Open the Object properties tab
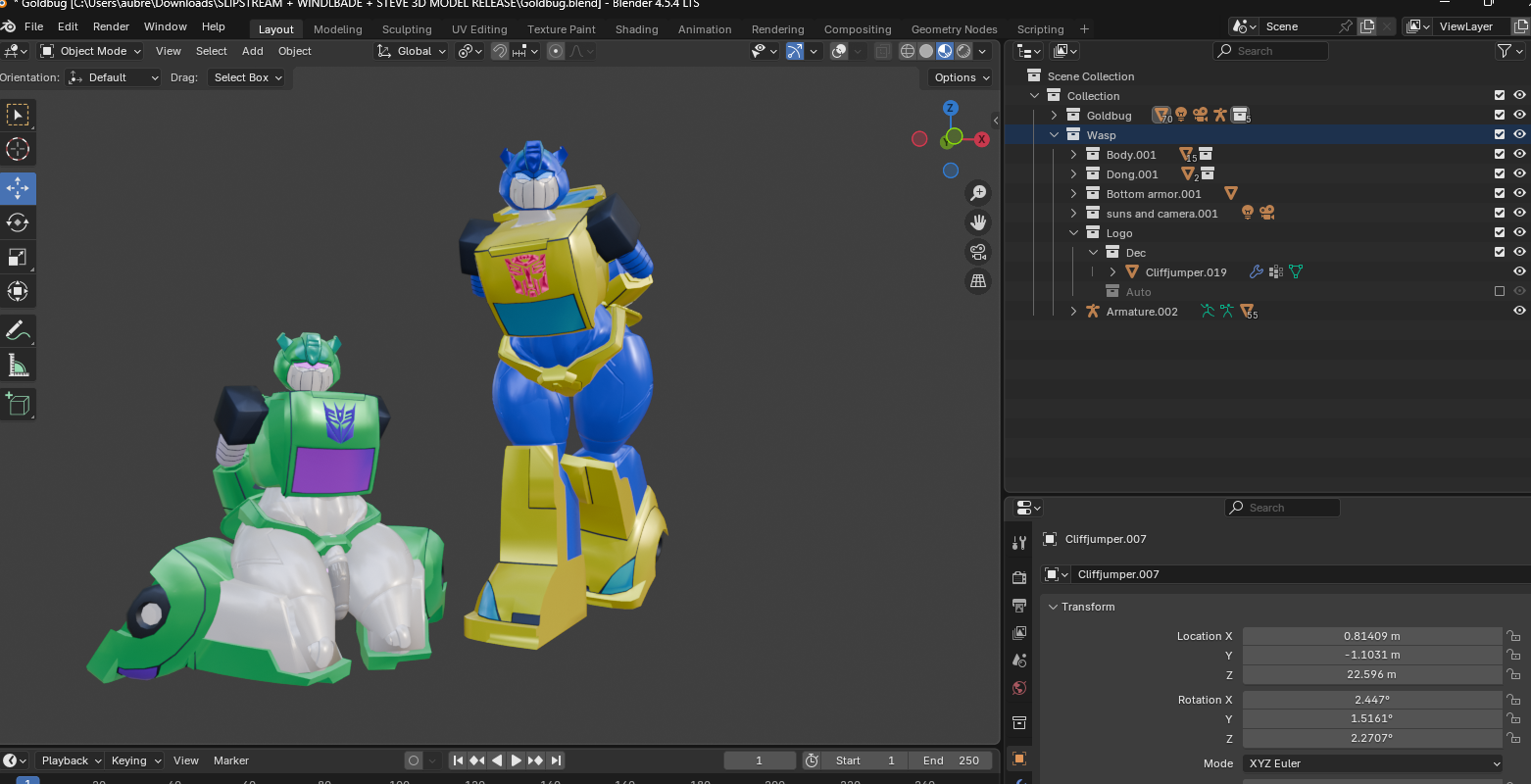The height and width of the screenshot is (784, 1531). point(1019,759)
